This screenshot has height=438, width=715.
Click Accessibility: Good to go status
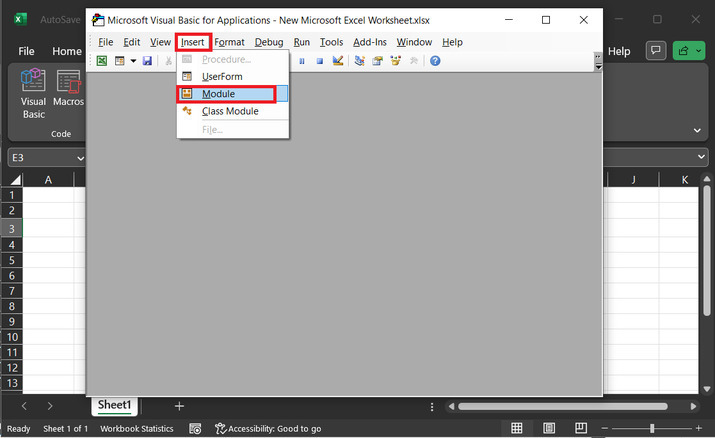pos(268,429)
